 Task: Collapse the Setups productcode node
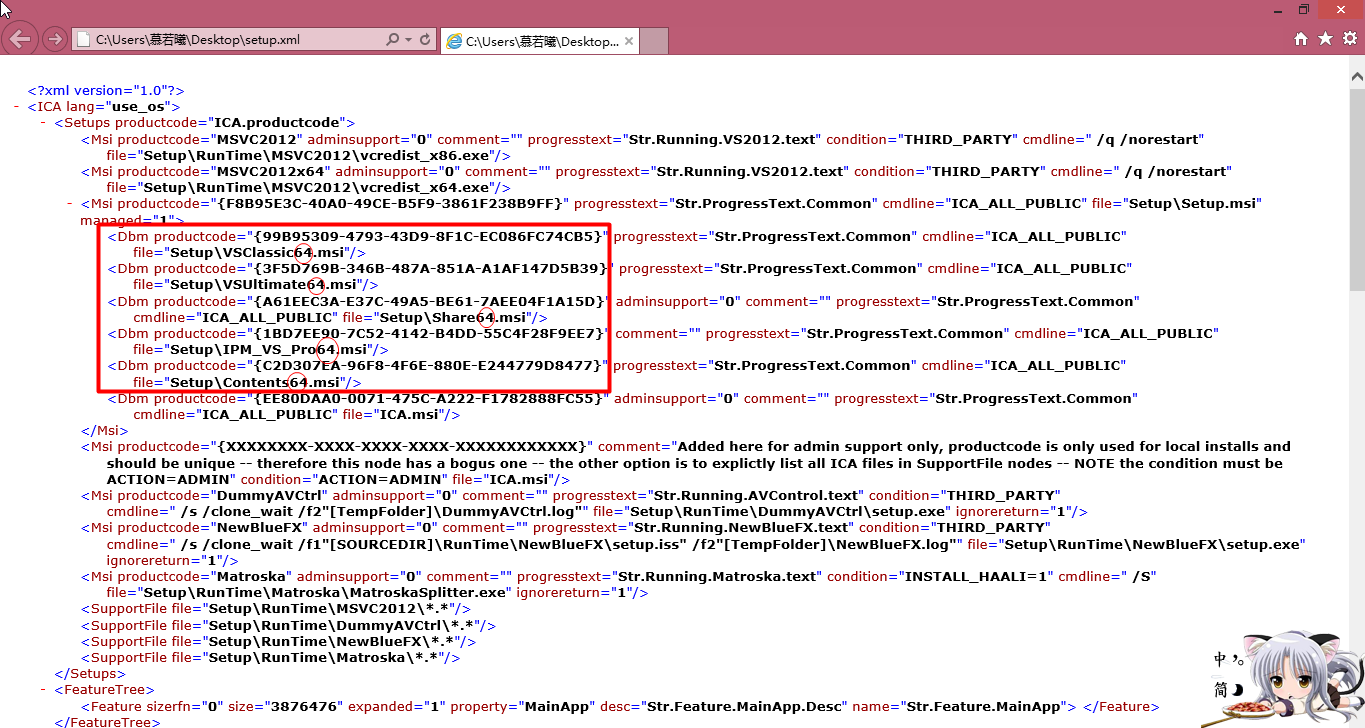coord(44,123)
